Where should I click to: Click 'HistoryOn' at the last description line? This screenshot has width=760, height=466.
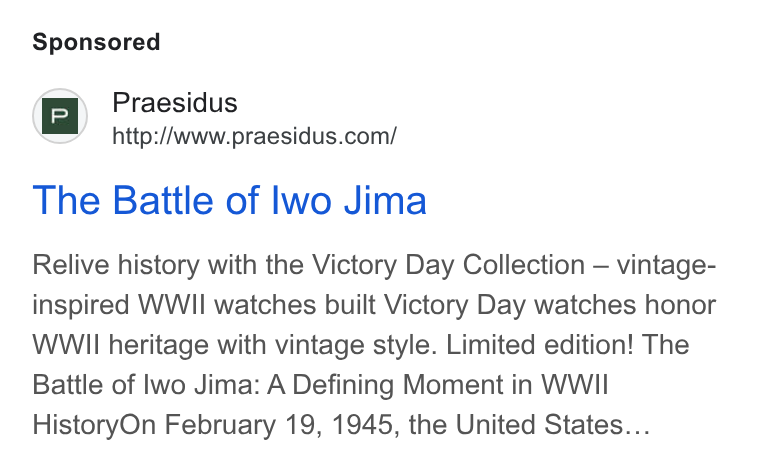pos(94,425)
